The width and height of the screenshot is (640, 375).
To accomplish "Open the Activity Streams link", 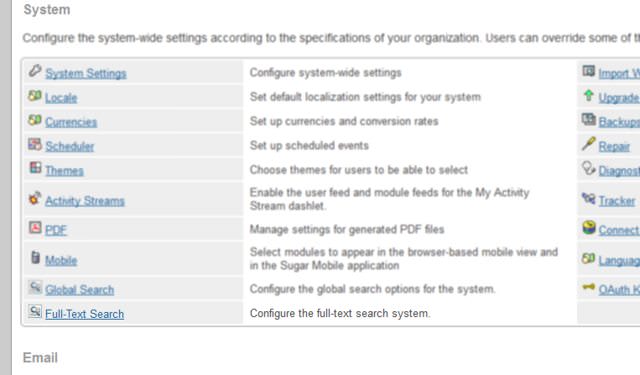I will point(85,201).
